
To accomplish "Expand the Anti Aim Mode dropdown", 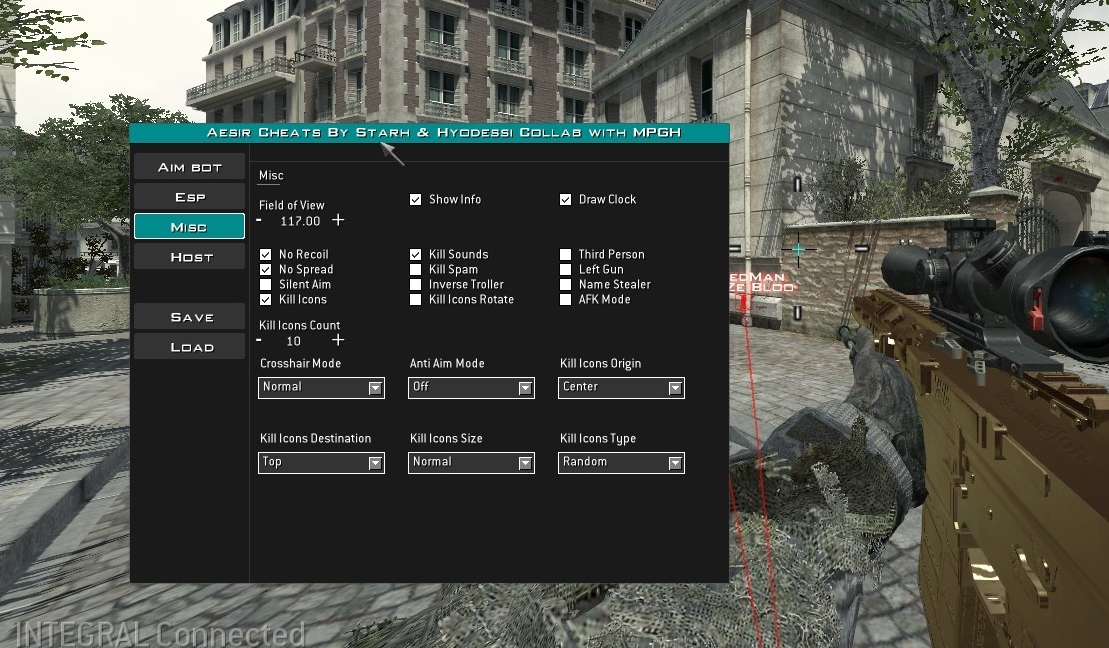I will point(472,388).
